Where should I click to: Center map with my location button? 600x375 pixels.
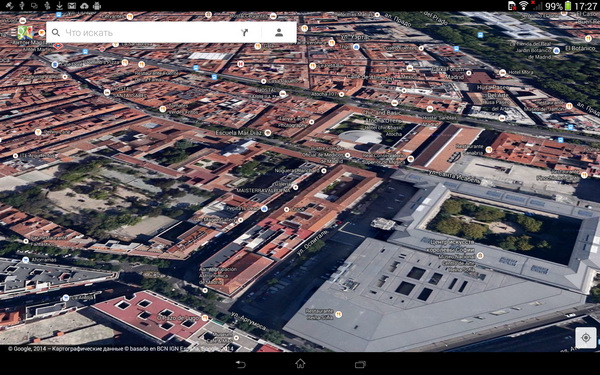click(x=585, y=338)
